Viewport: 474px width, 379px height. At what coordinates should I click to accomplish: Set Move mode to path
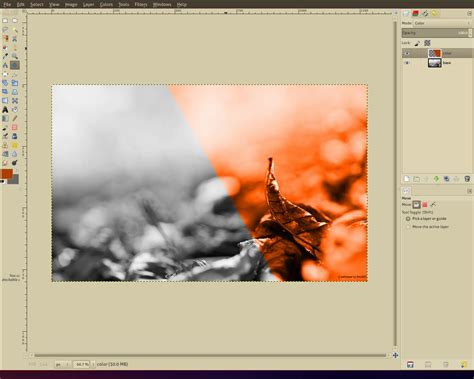click(x=433, y=204)
